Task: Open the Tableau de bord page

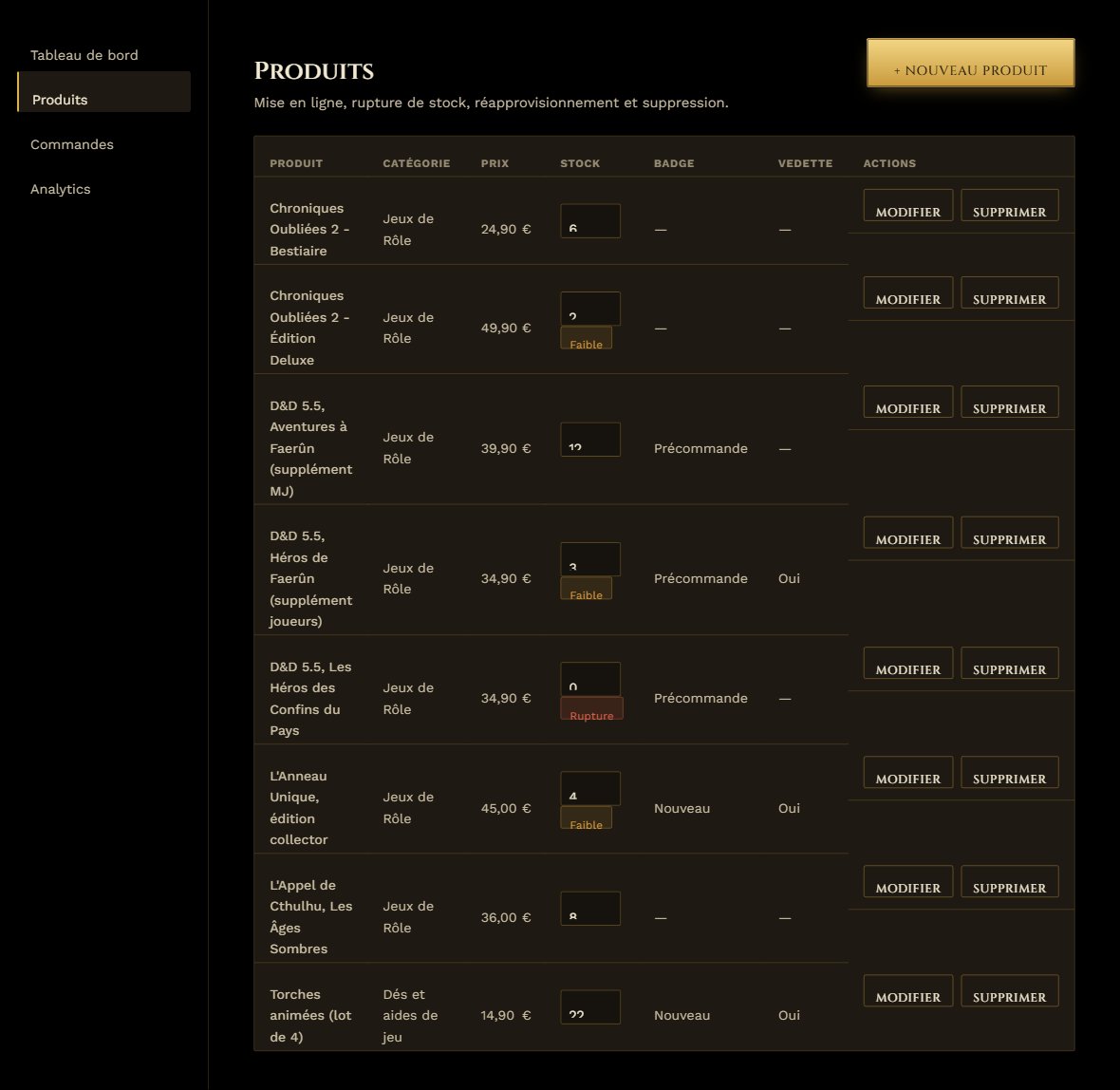Action: [84, 55]
